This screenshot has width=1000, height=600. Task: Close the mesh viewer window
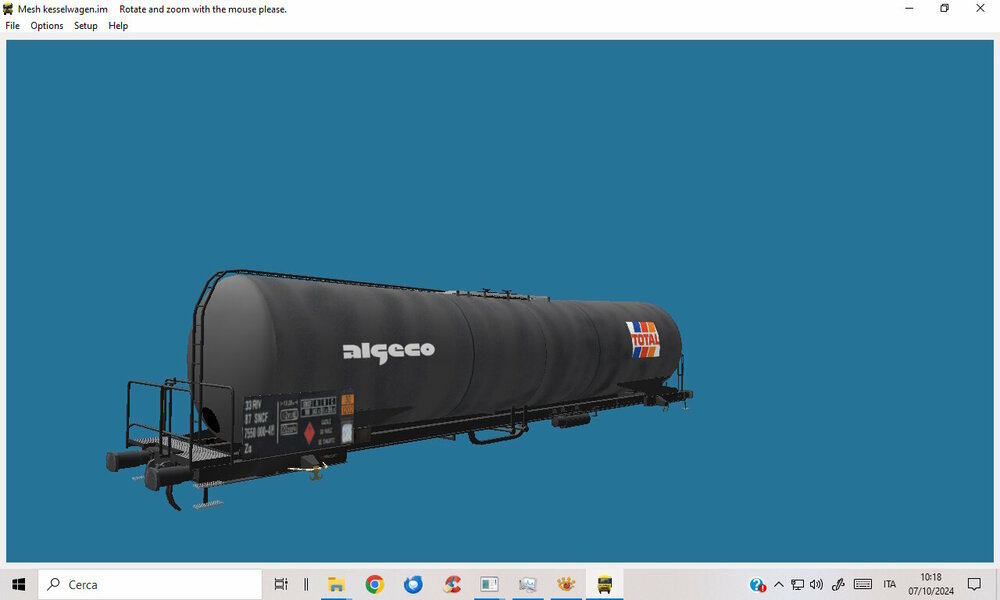[980, 8]
